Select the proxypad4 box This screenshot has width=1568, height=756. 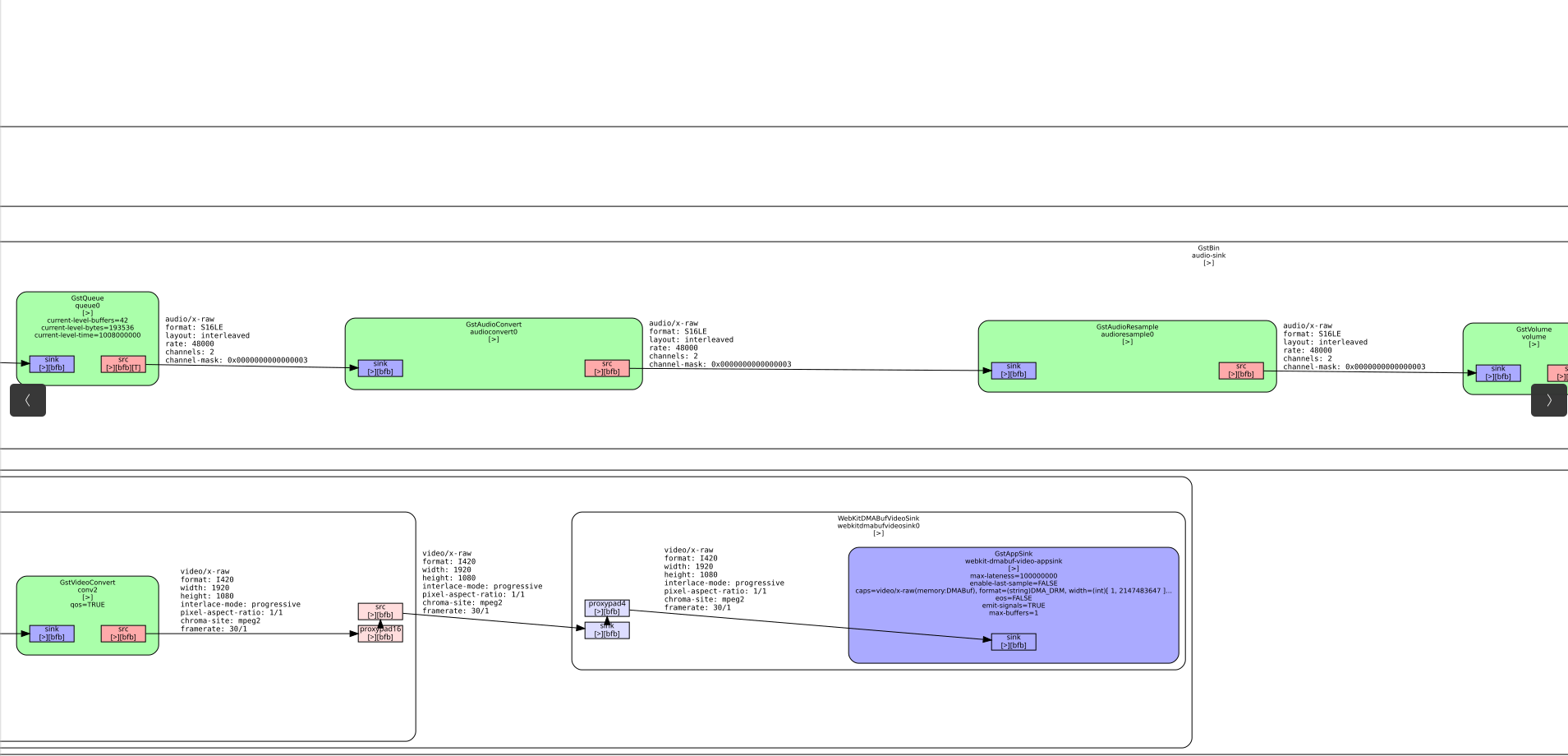[x=607, y=607]
